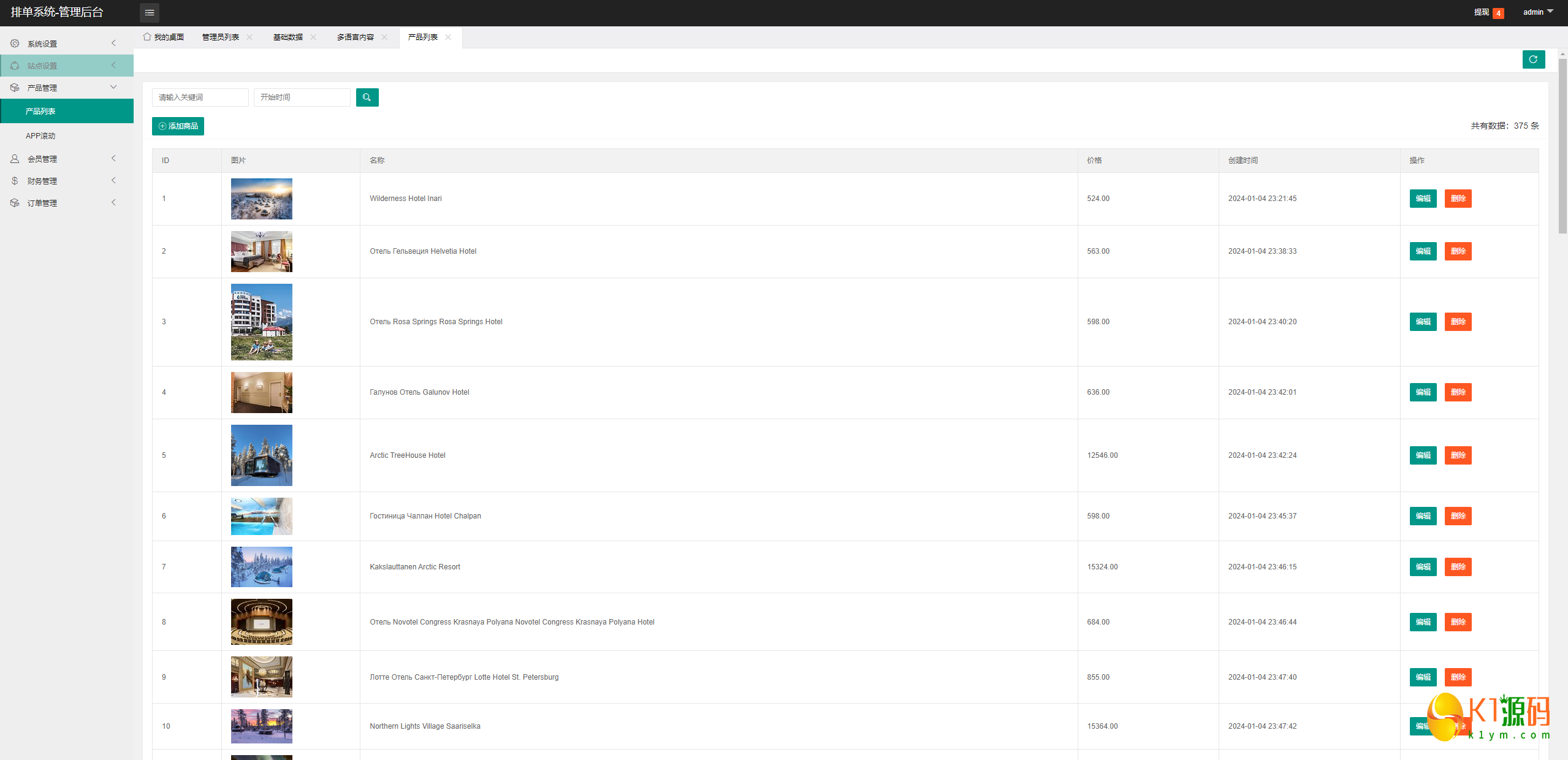Click the 系统设置 gear icon

[15, 44]
